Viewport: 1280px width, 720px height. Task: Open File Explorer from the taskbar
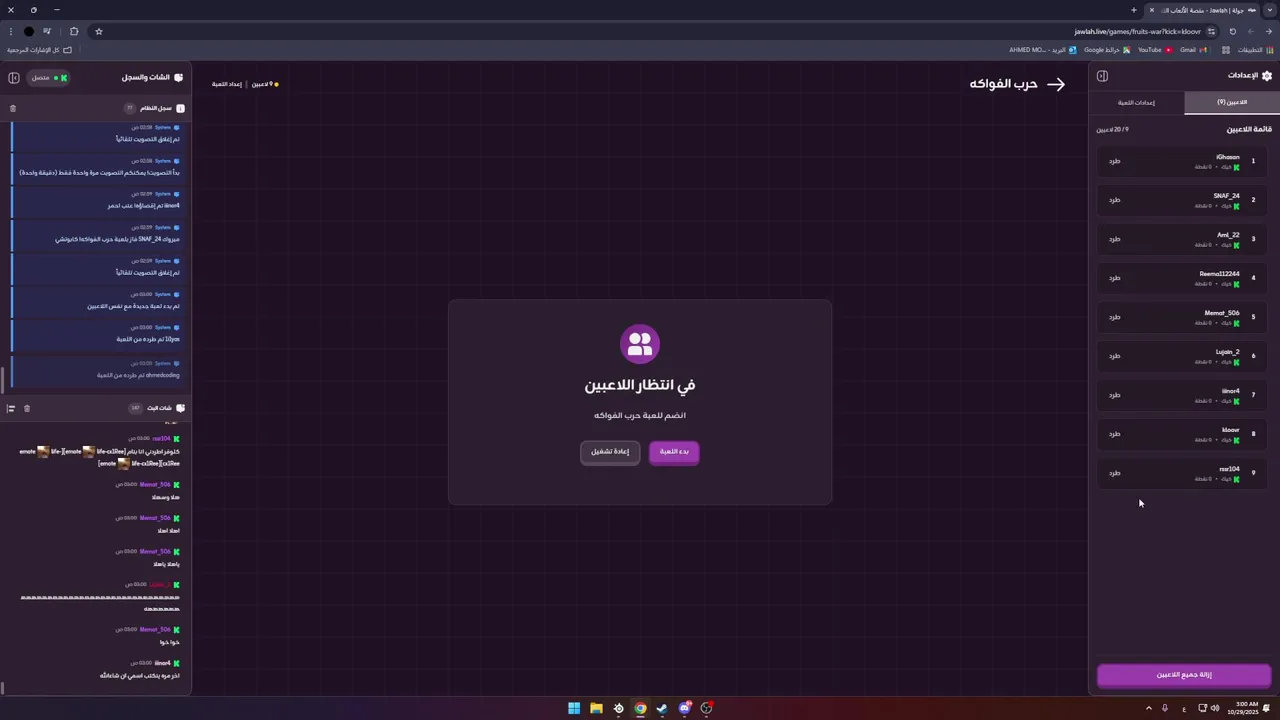[596, 708]
